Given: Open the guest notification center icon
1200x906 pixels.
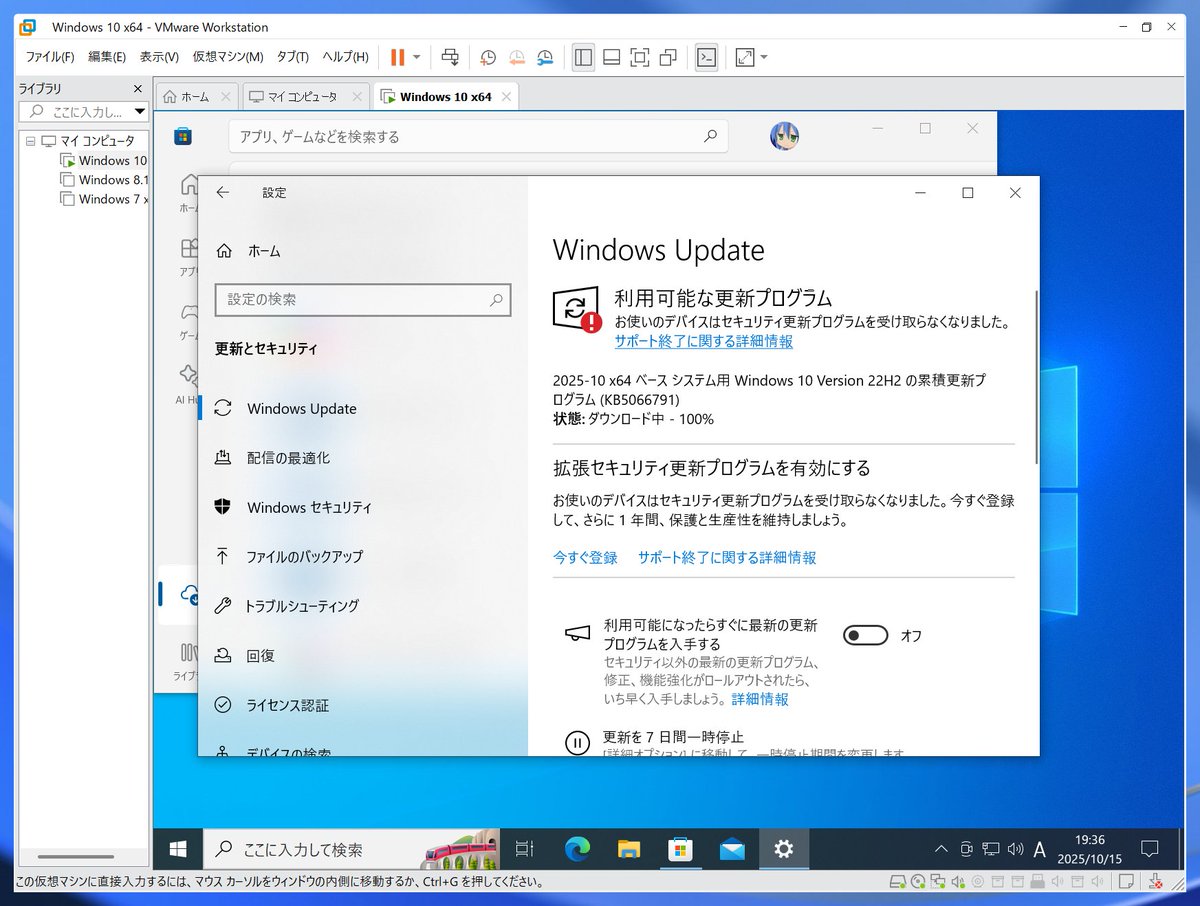Looking at the screenshot, I should (1150, 850).
